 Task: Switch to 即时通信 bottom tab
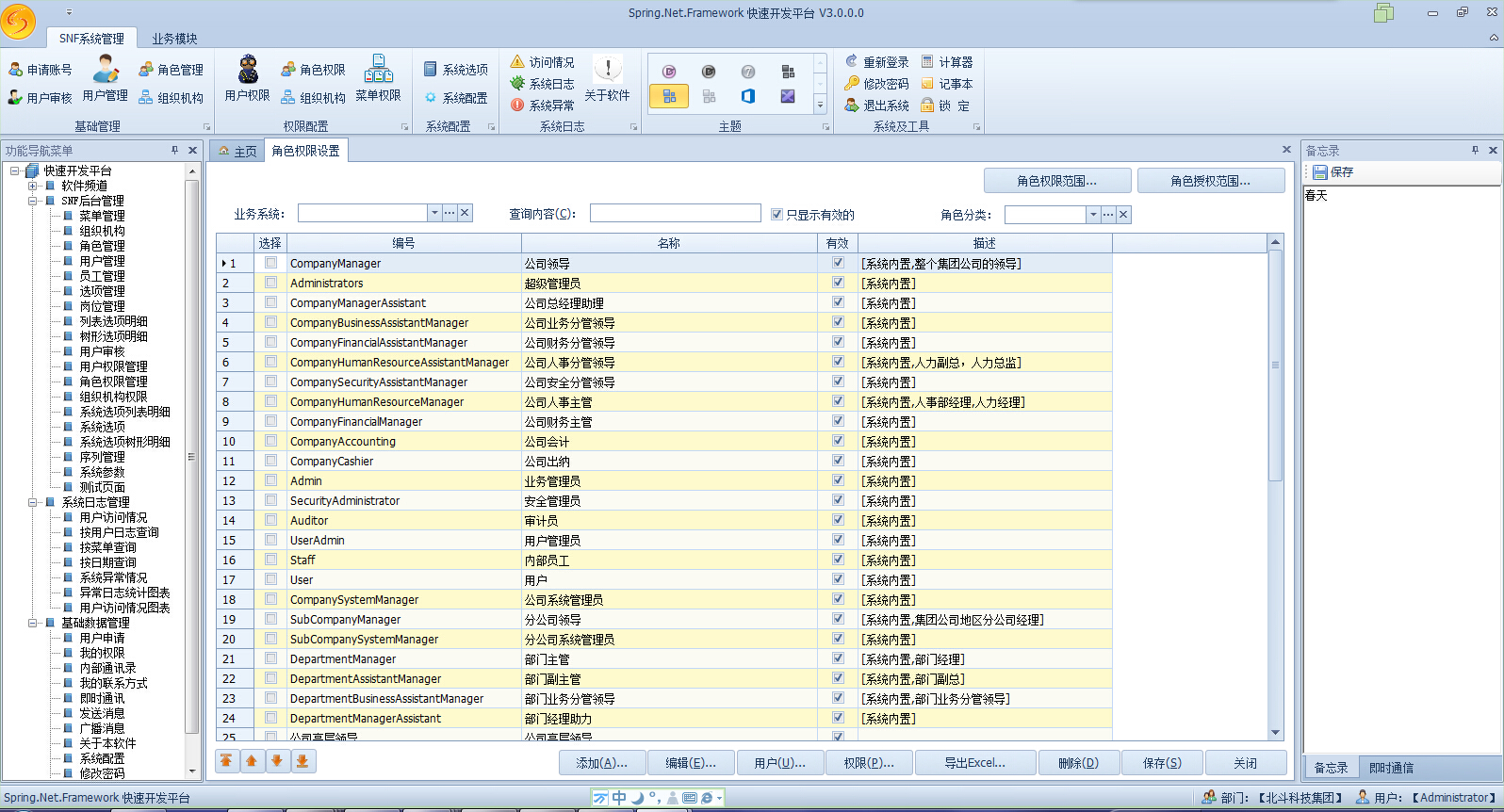tap(1391, 768)
